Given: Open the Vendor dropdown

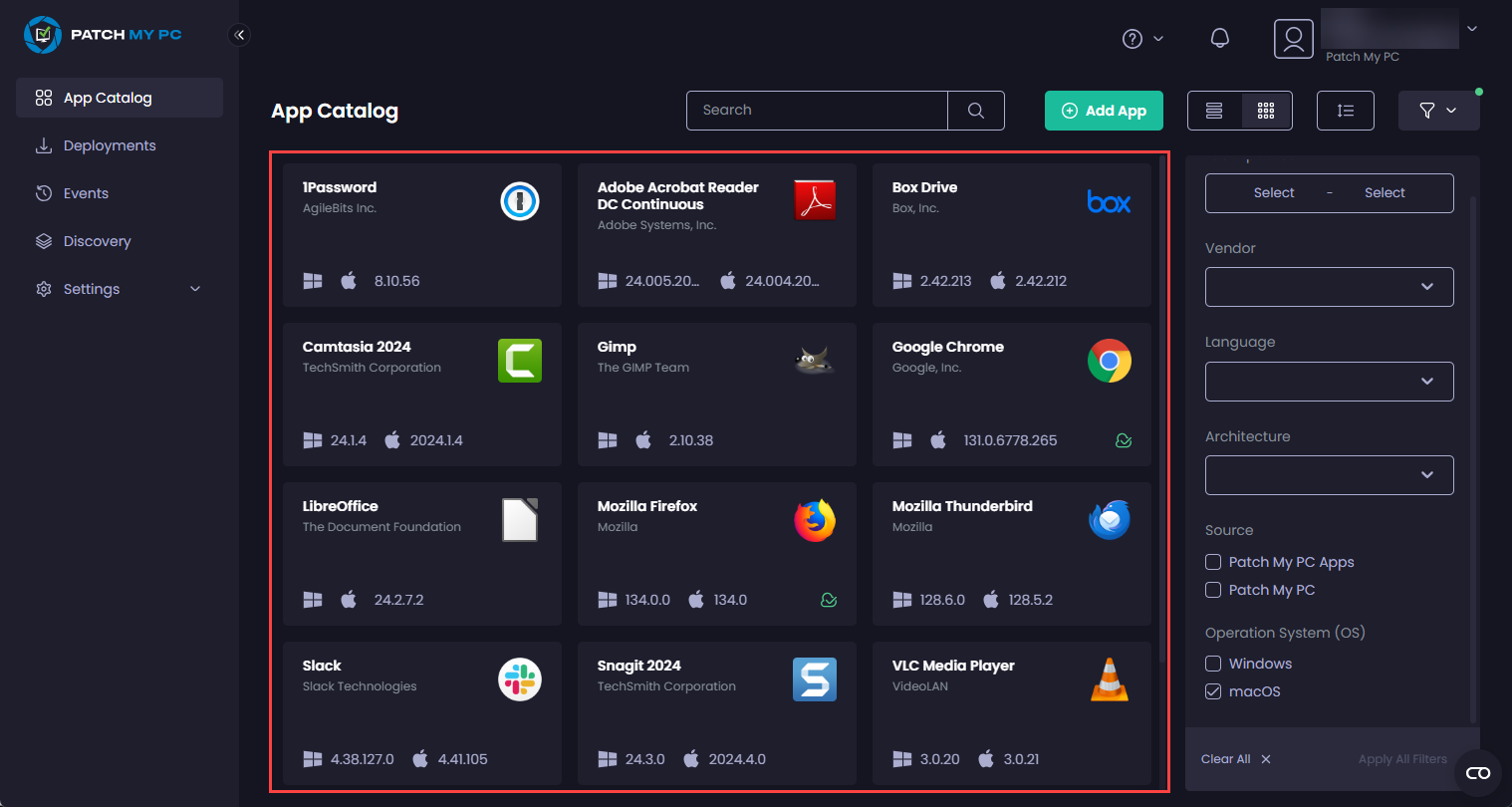Looking at the screenshot, I should point(1329,287).
